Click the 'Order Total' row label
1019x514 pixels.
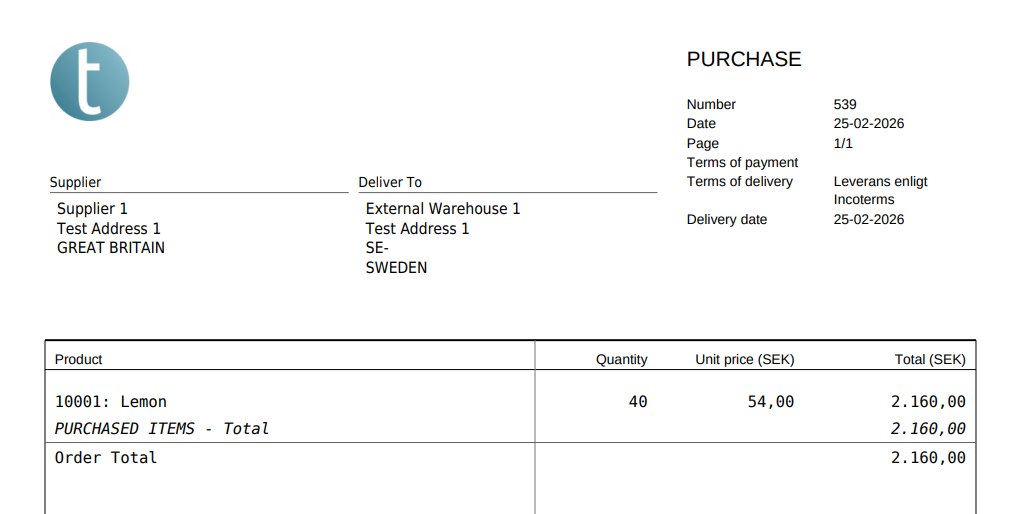pyautogui.click(x=106, y=457)
